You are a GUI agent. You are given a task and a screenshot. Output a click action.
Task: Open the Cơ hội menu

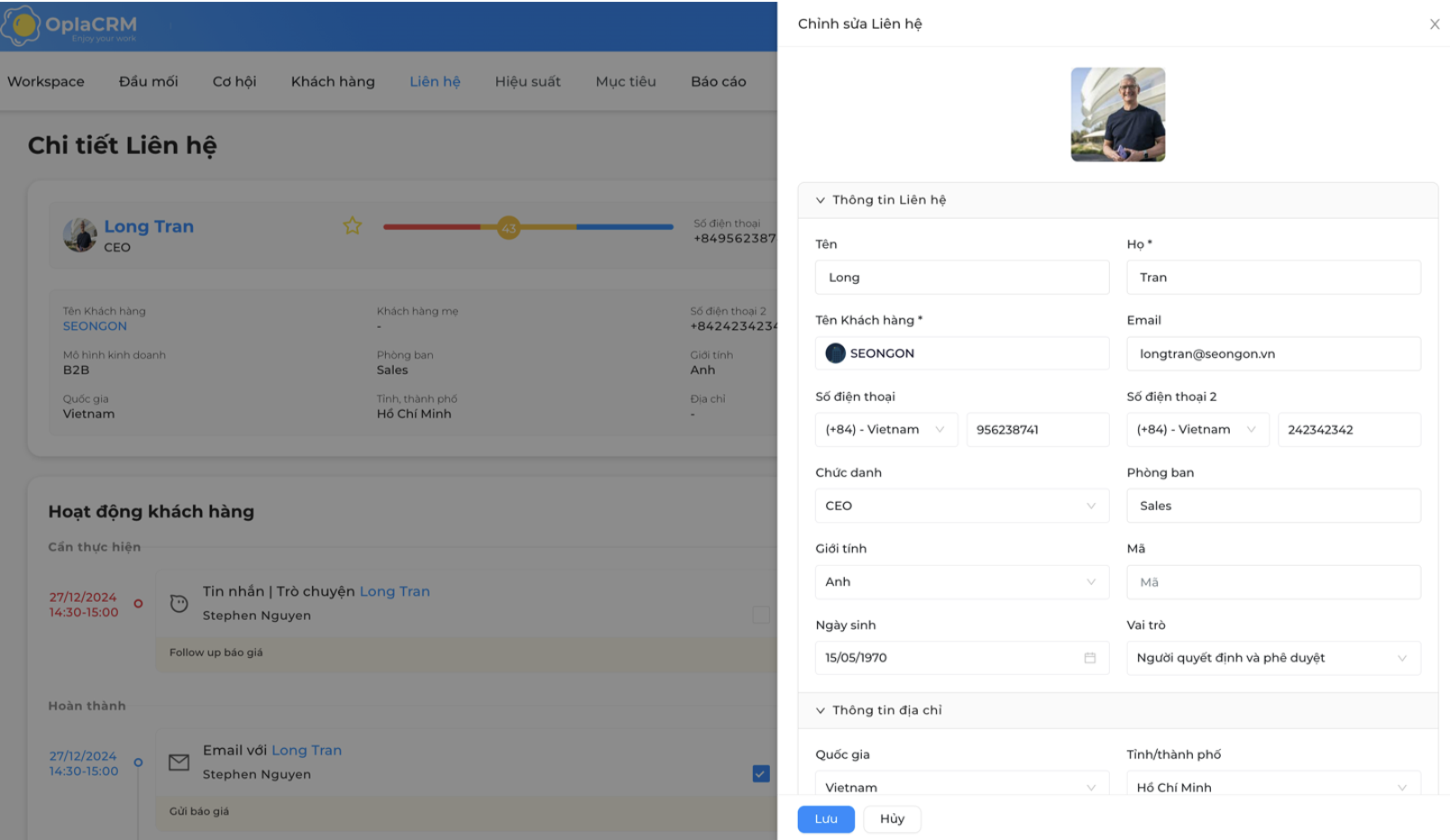[234, 81]
